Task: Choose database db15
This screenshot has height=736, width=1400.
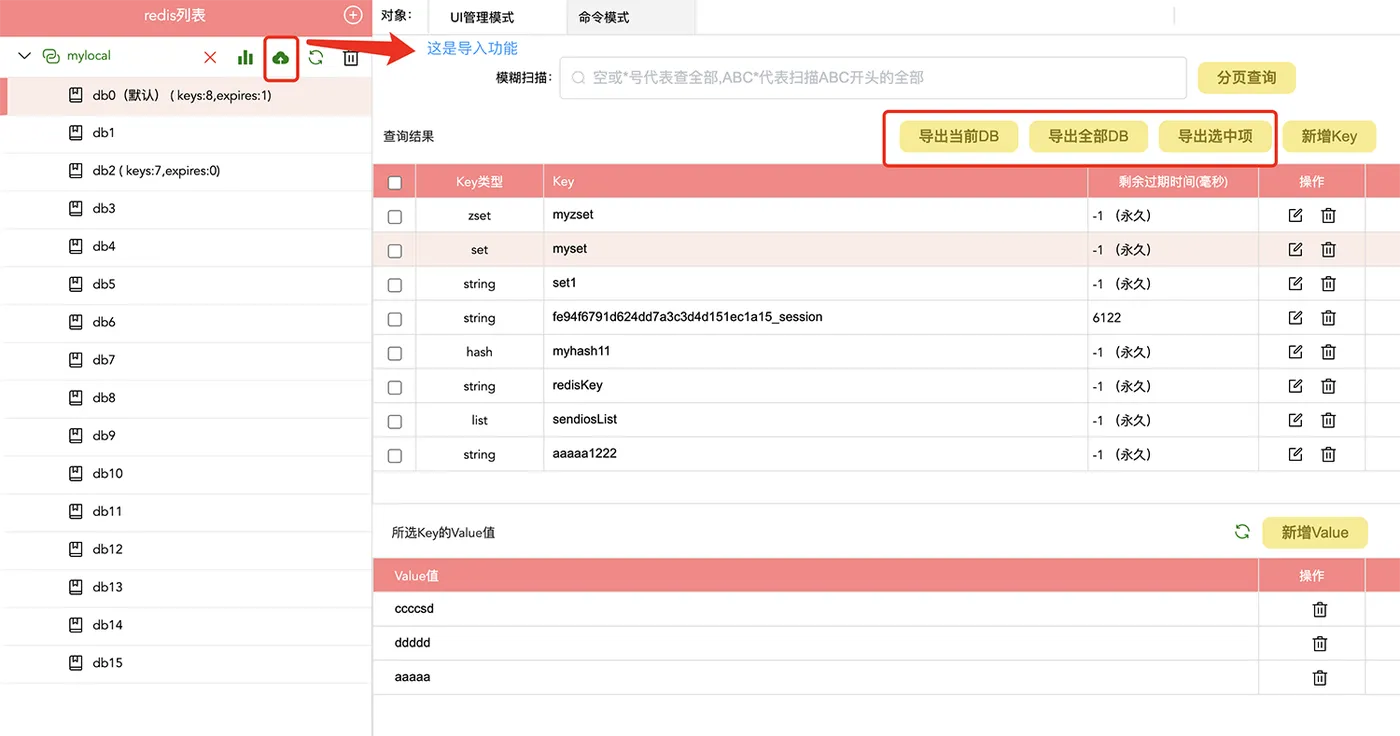Action: (186, 663)
